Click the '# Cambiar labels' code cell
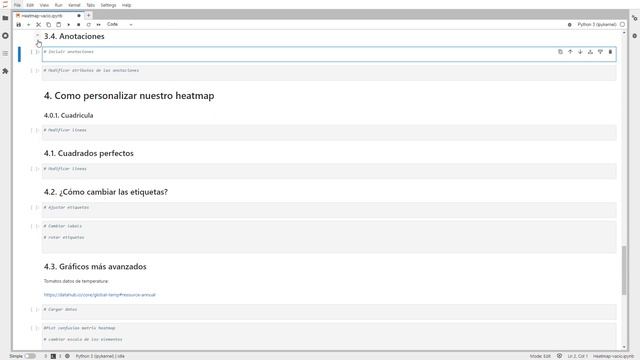 [x=329, y=237]
